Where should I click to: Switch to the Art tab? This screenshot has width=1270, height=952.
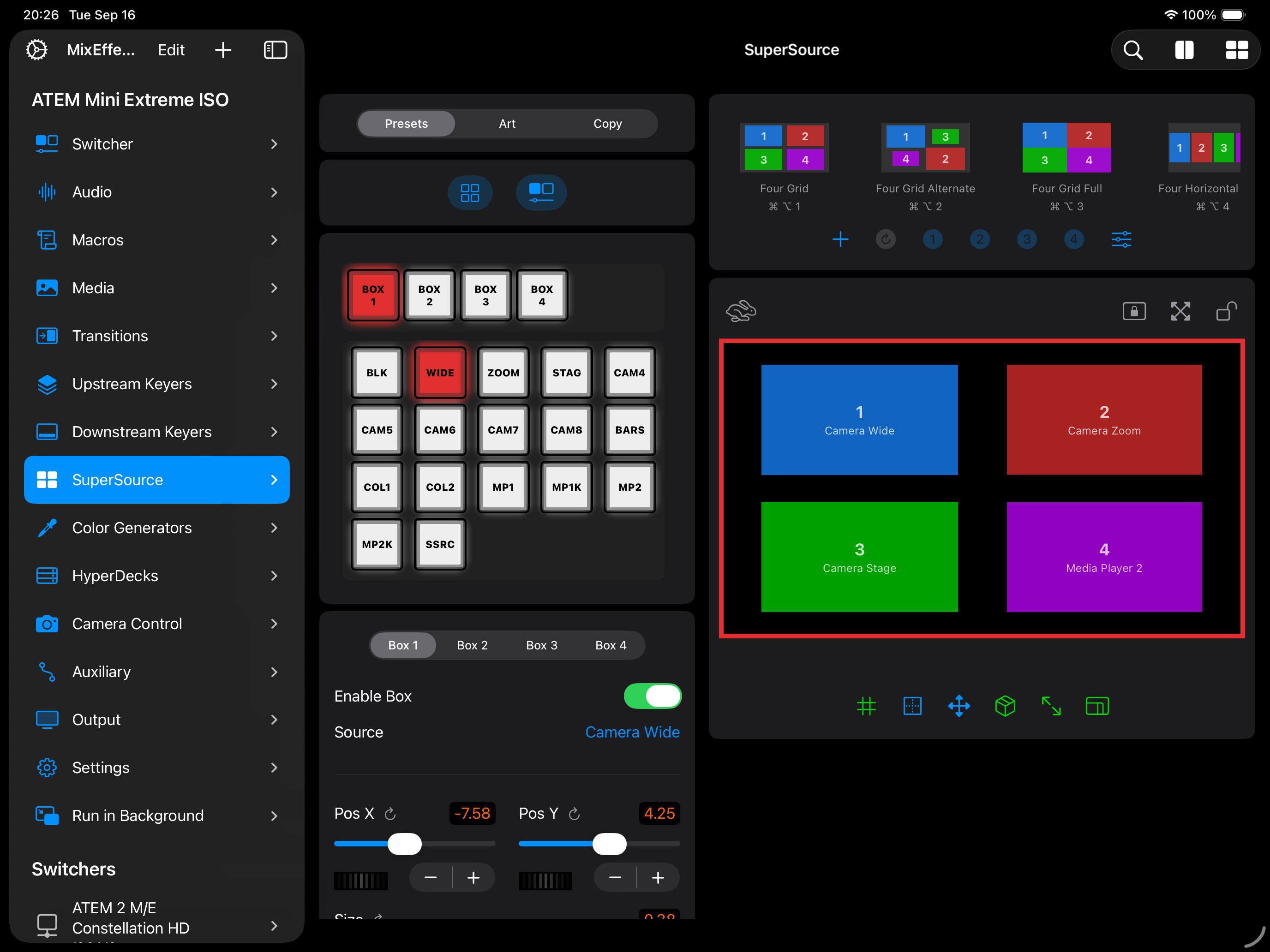pyautogui.click(x=507, y=124)
